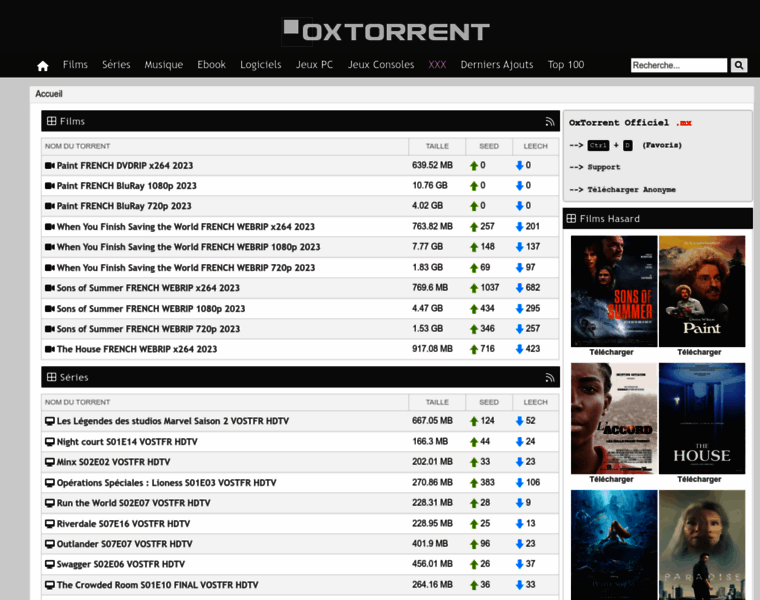Open the Films menu
Image resolution: width=760 pixels, height=600 pixels.
pyautogui.click(x=75, y=64)
